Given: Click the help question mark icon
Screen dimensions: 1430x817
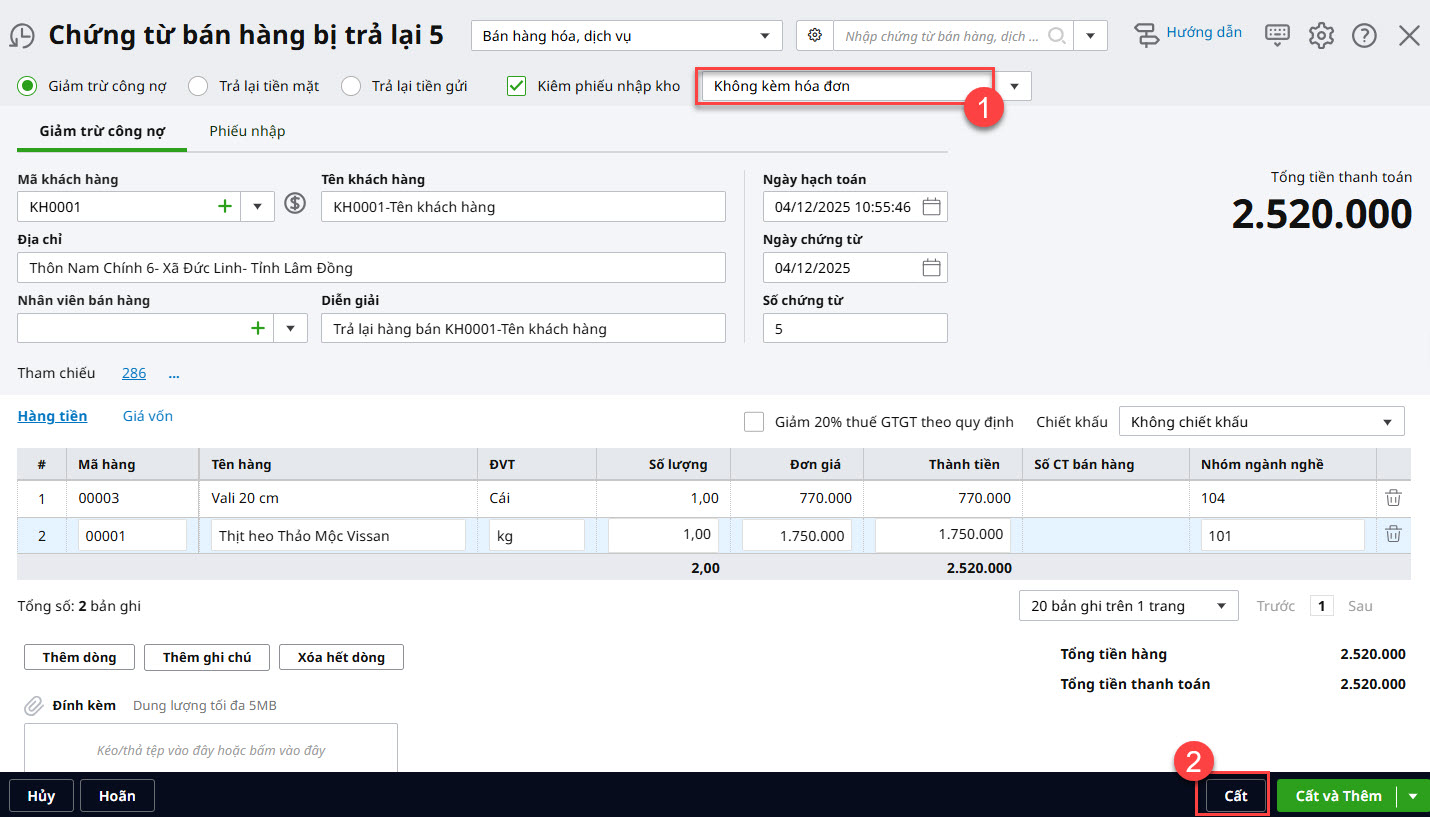Looking at the screenshot, I should [x=1364, y=36].
